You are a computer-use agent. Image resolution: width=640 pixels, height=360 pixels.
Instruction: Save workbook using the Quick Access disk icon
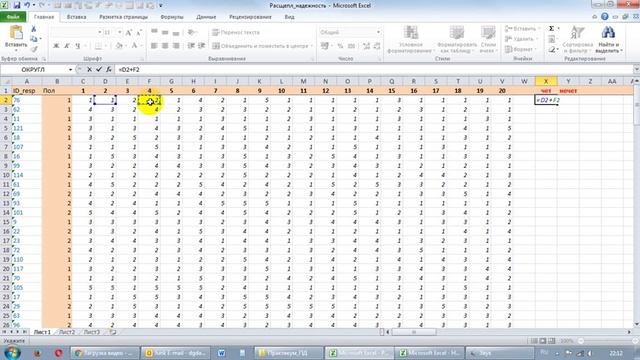point(17,5)
